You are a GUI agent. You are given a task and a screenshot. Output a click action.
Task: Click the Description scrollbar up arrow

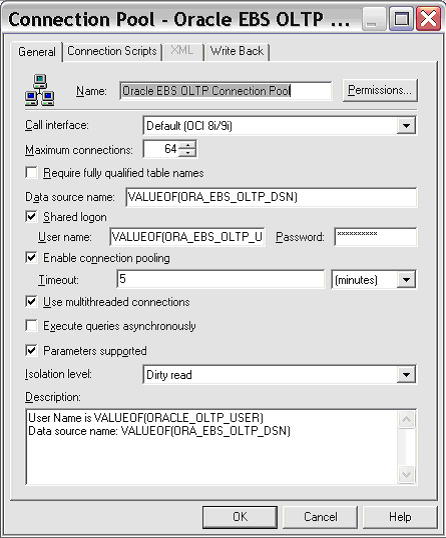(x=407, y=419)
